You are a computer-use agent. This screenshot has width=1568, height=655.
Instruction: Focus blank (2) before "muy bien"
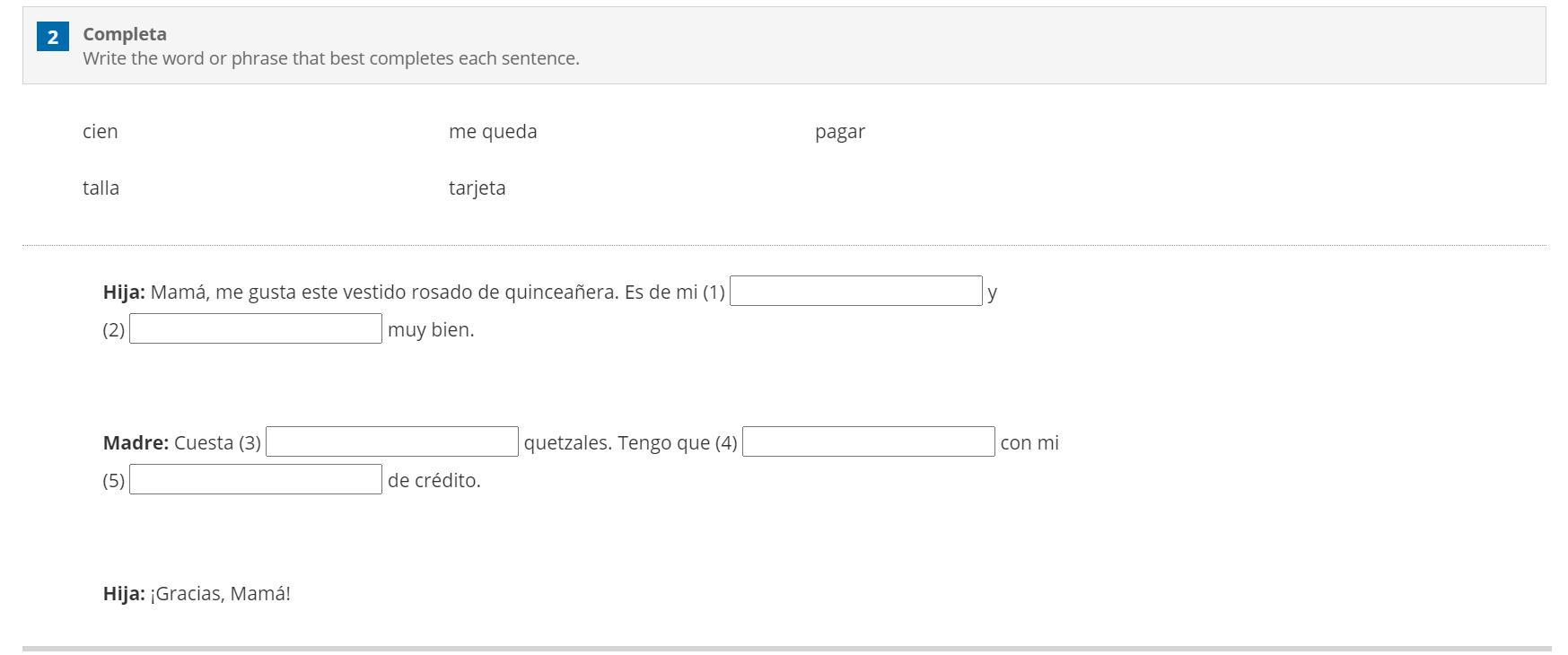tap(256, 329)
